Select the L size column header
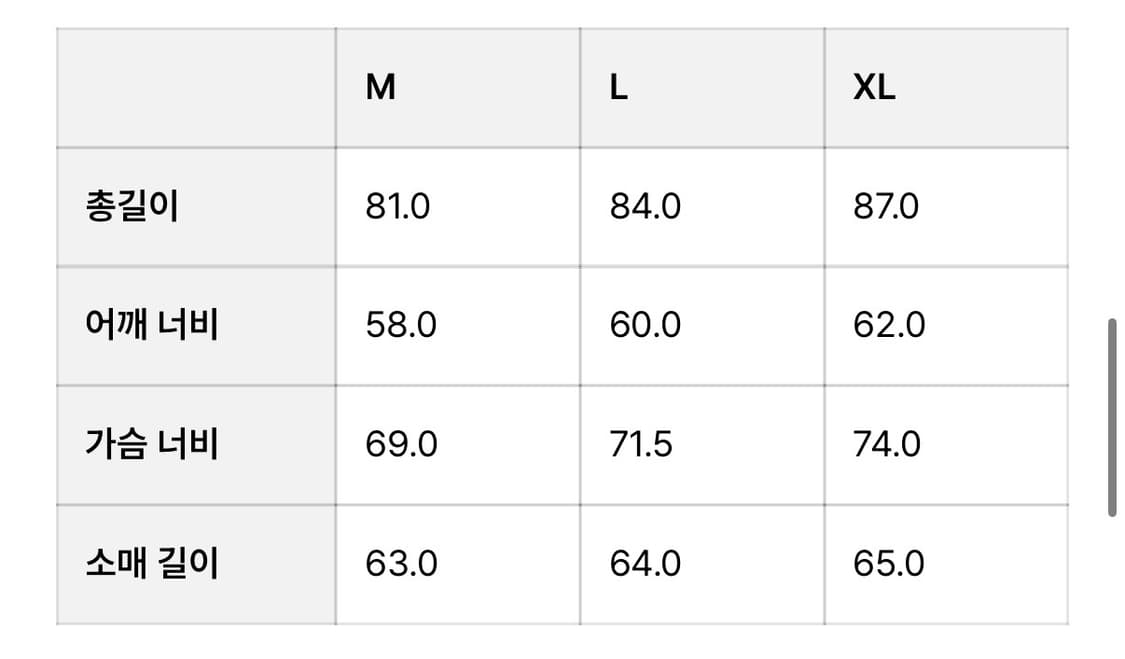1125x659 pixels. [618, 88]
